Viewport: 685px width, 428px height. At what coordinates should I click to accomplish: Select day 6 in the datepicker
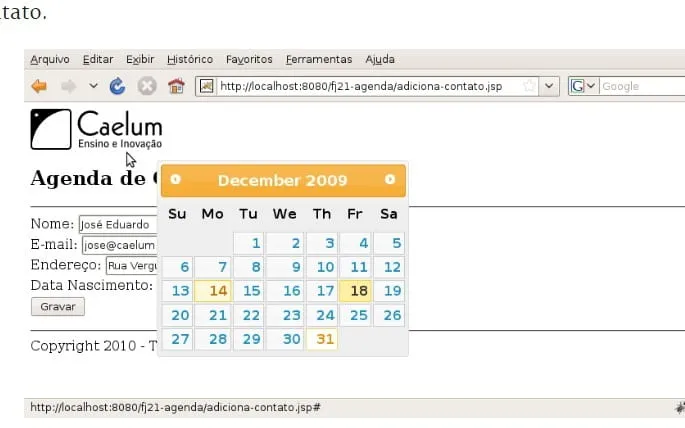pos(177,267)
